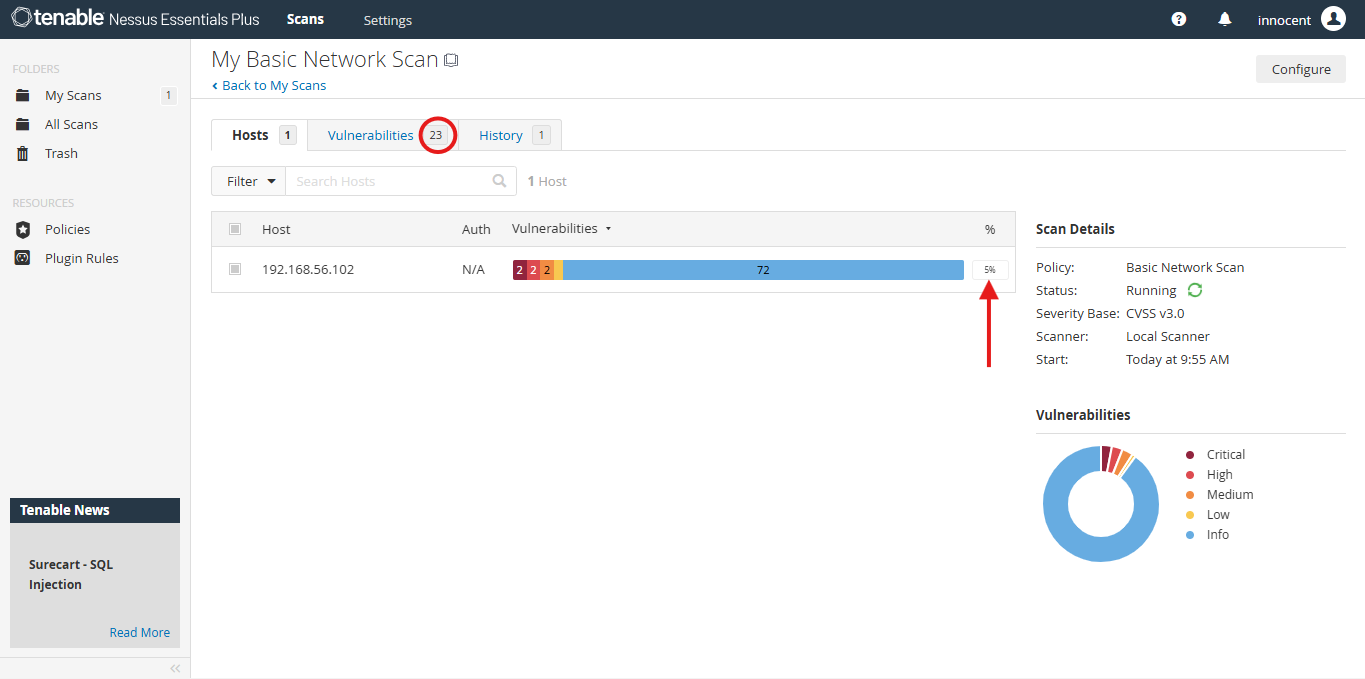Click the Auth column header
This screenshot has width=1365, height=679.
click(476, 229)
